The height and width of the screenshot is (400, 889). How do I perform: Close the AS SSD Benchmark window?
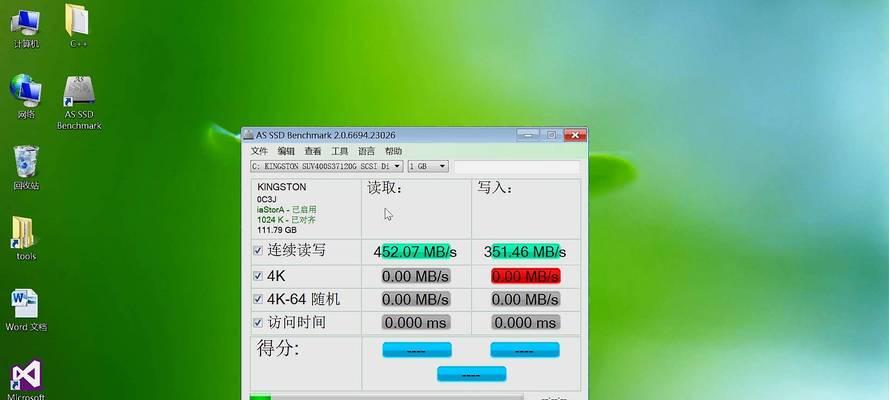(x=575, y=135)
